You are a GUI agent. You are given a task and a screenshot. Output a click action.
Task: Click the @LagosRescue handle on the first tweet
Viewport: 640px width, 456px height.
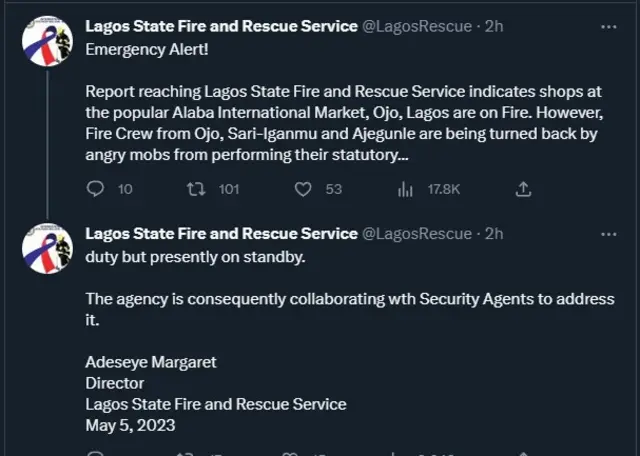click(x=416, y=26)
